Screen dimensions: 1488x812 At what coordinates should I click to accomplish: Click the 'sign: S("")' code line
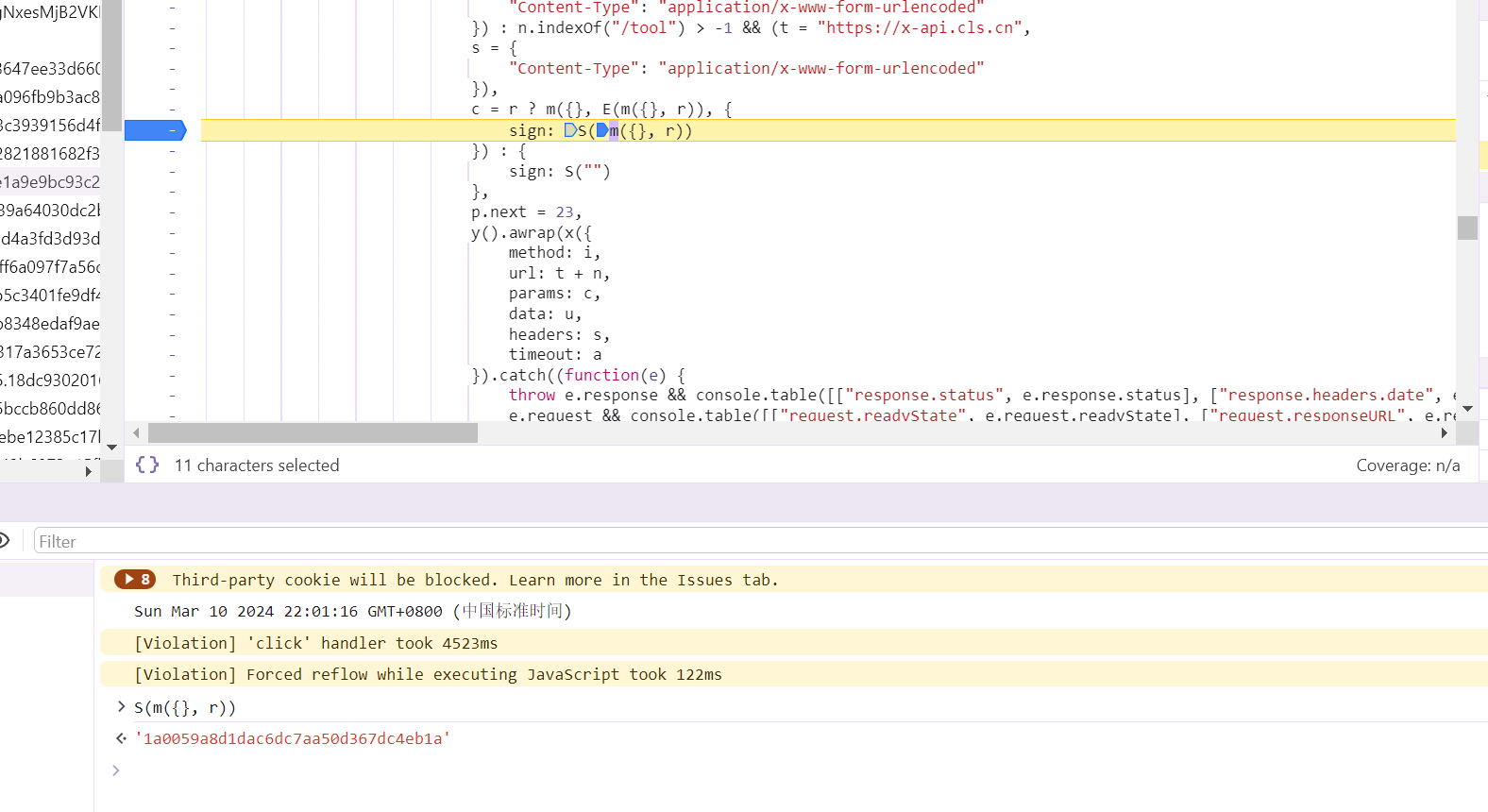click(559, 171)
